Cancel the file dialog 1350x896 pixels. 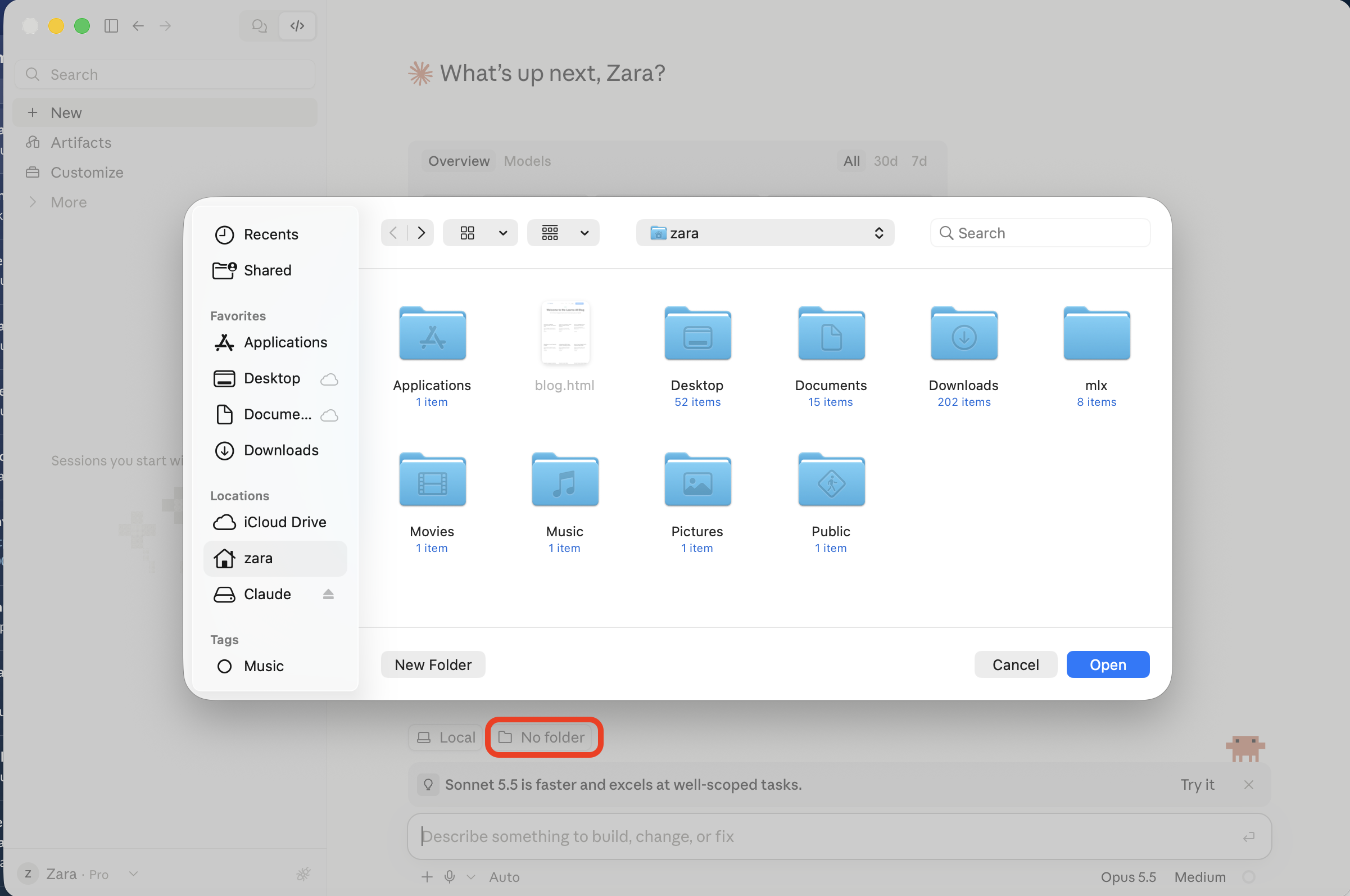coord(1015,664)
